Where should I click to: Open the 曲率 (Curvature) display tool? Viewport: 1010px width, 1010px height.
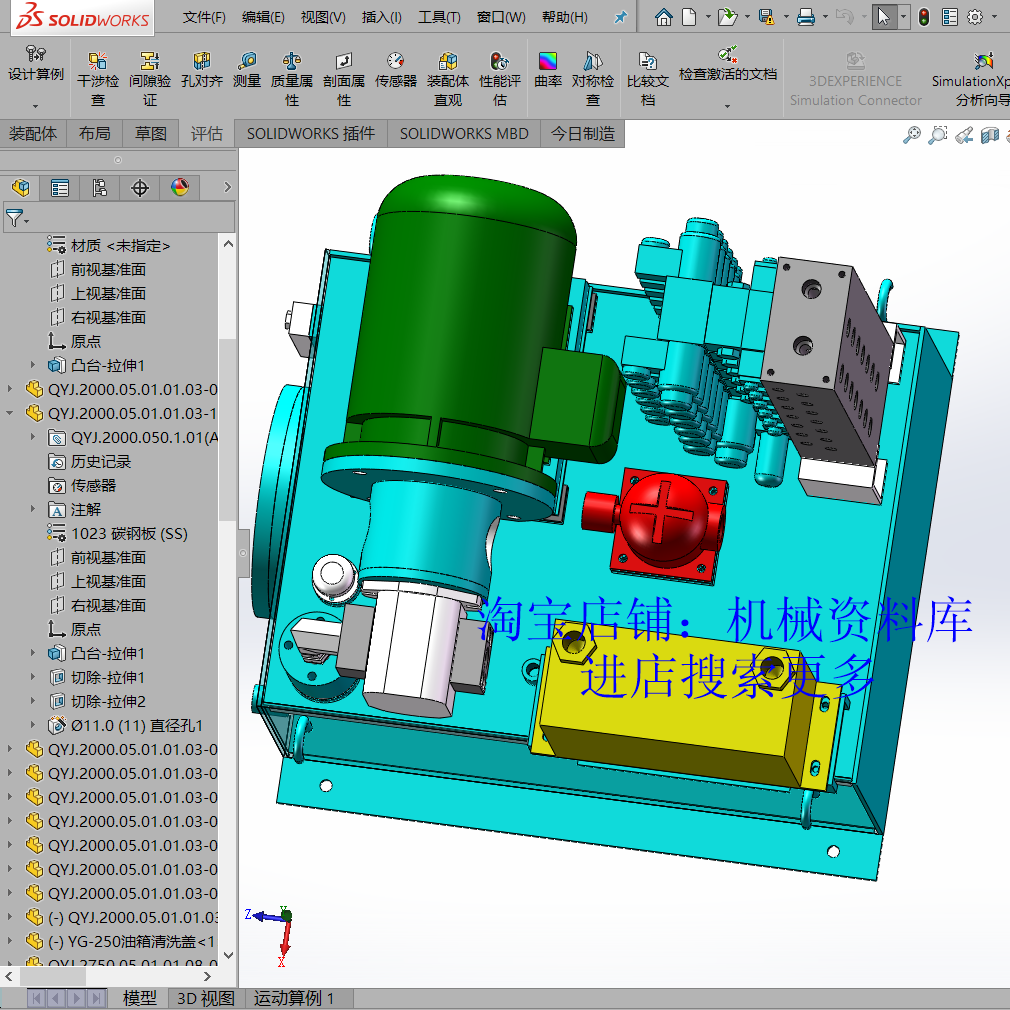(x=547, y=70)
